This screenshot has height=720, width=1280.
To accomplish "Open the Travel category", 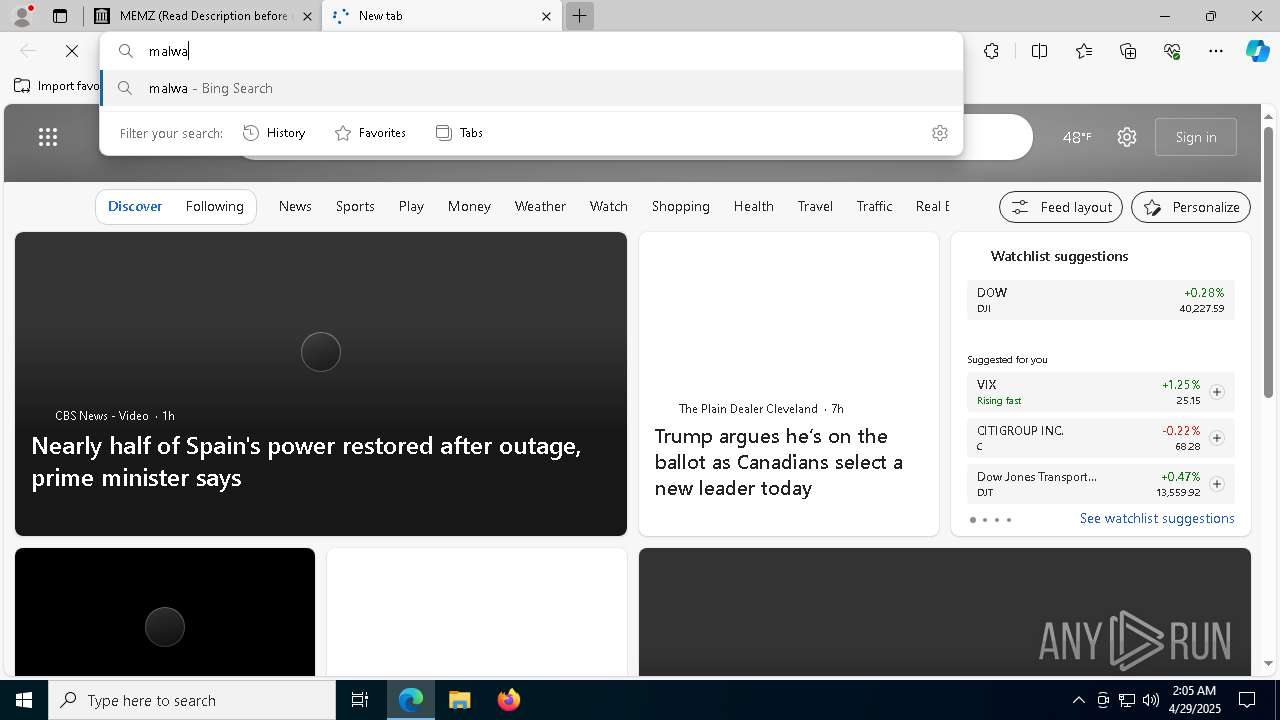I will 815,206.
